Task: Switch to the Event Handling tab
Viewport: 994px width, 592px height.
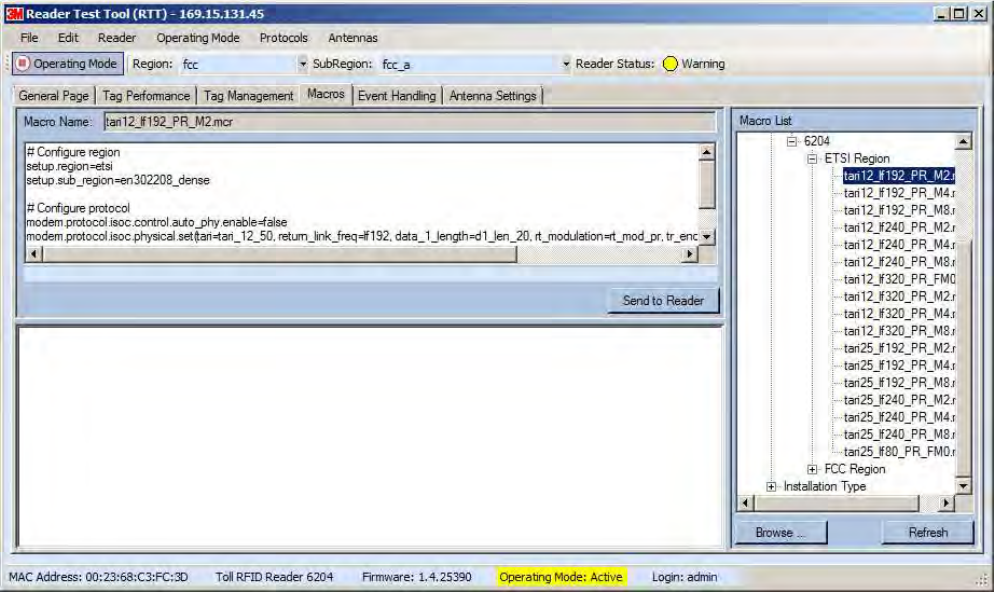Action: point(397,96)
